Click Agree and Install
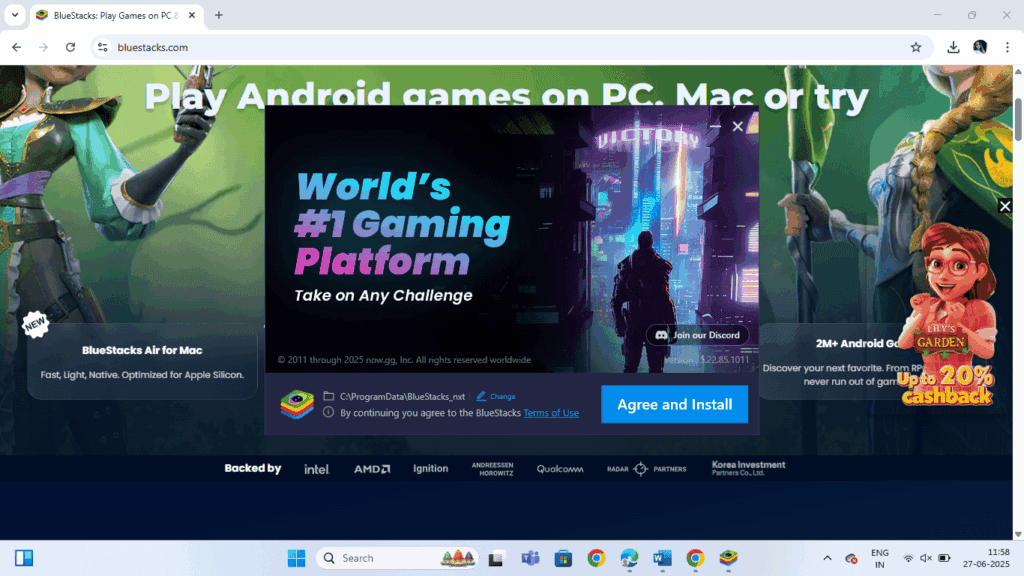1024x576 pixels. click(674, 404)
